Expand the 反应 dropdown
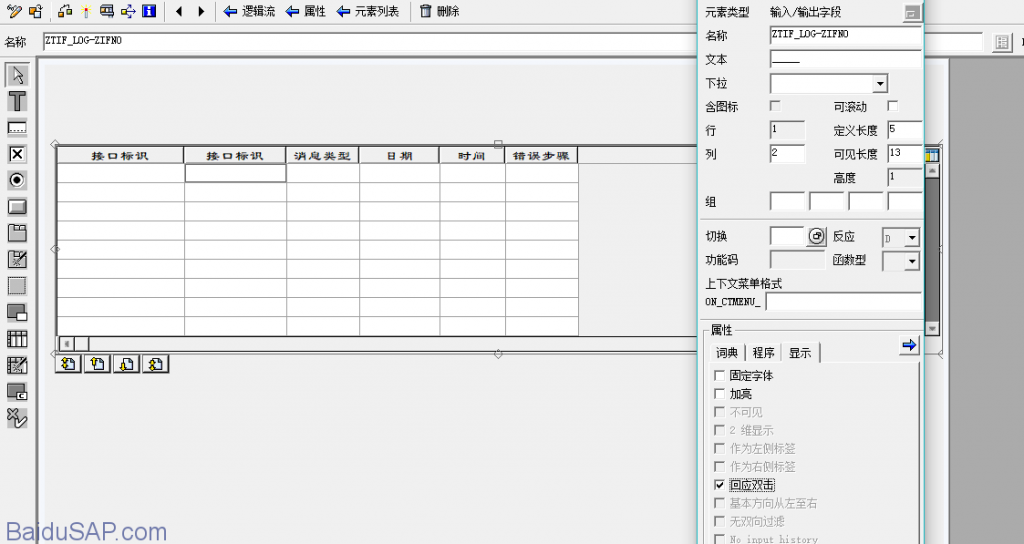1024x544 pixels. coord(911,238)
